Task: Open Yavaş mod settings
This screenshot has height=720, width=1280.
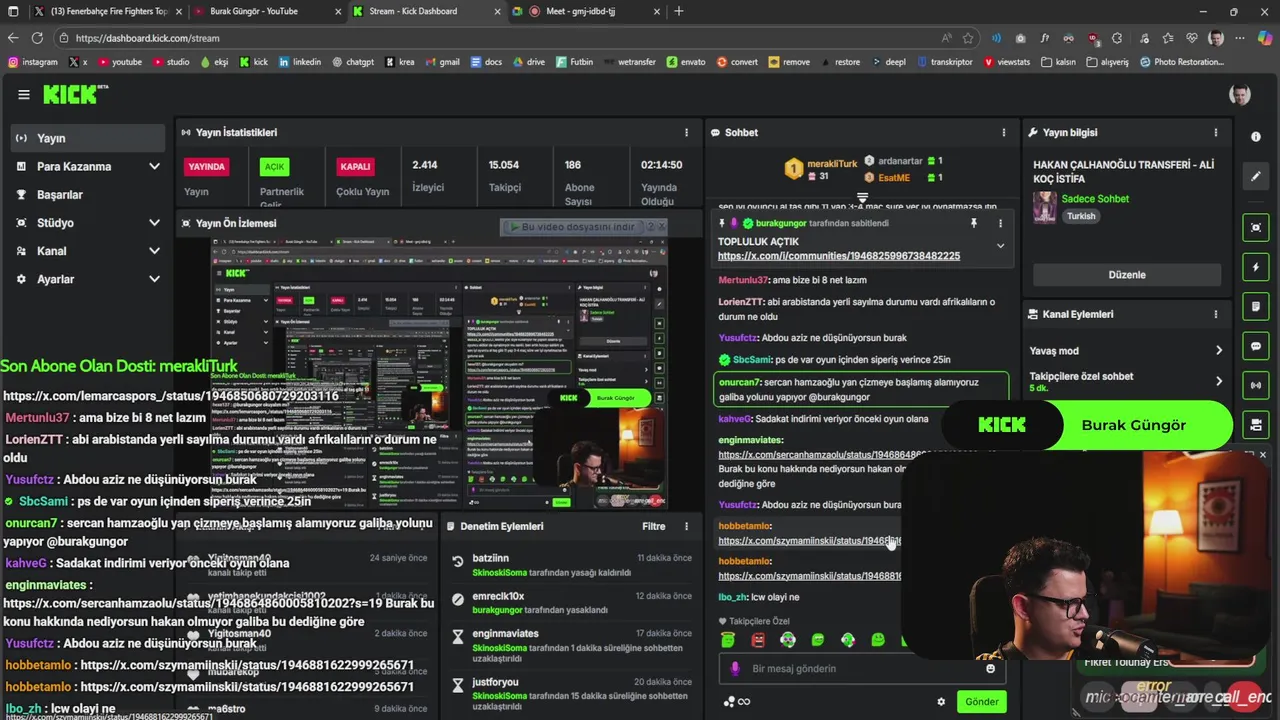Action: 1126,351
